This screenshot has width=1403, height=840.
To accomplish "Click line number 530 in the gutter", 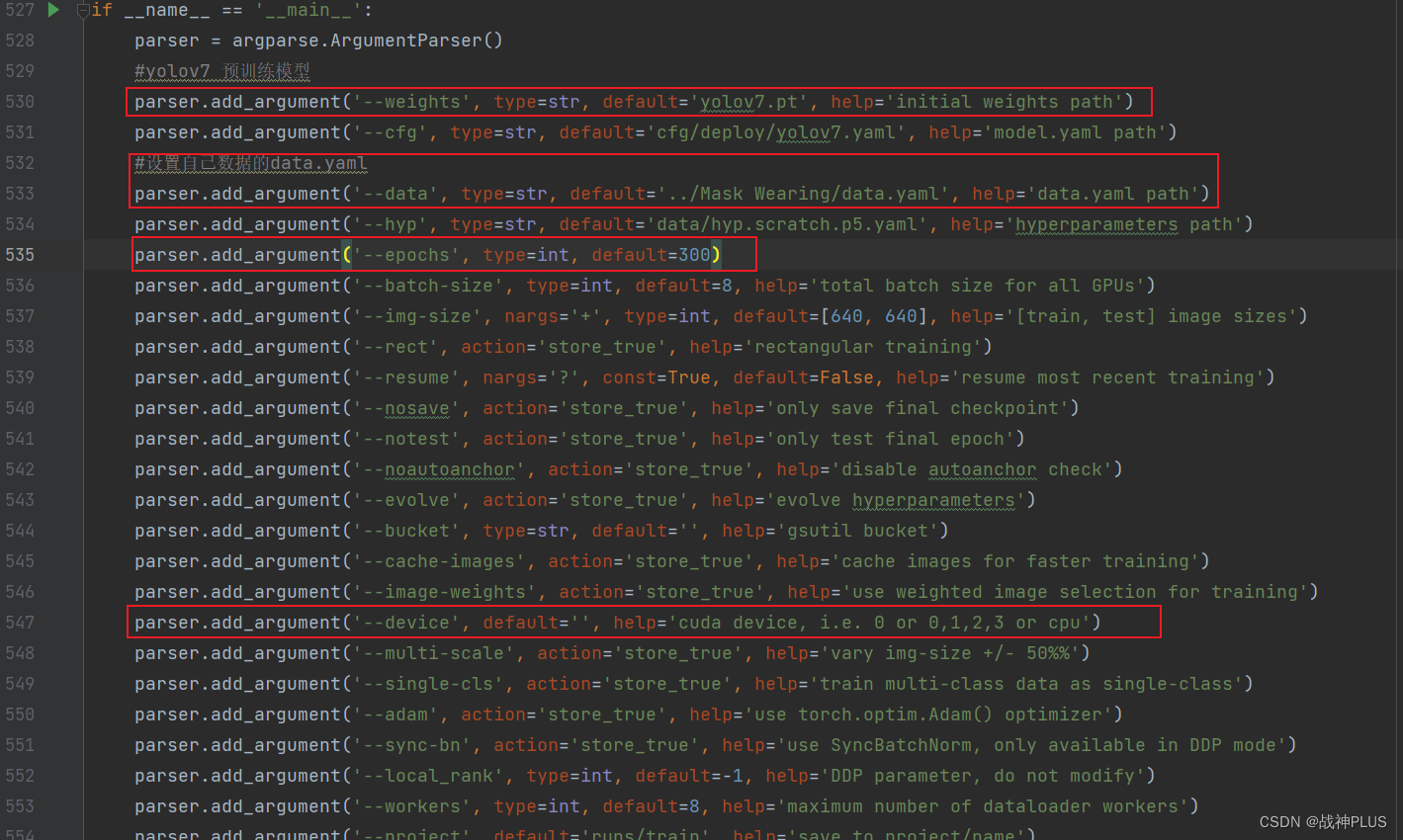I will click(20, 102).
